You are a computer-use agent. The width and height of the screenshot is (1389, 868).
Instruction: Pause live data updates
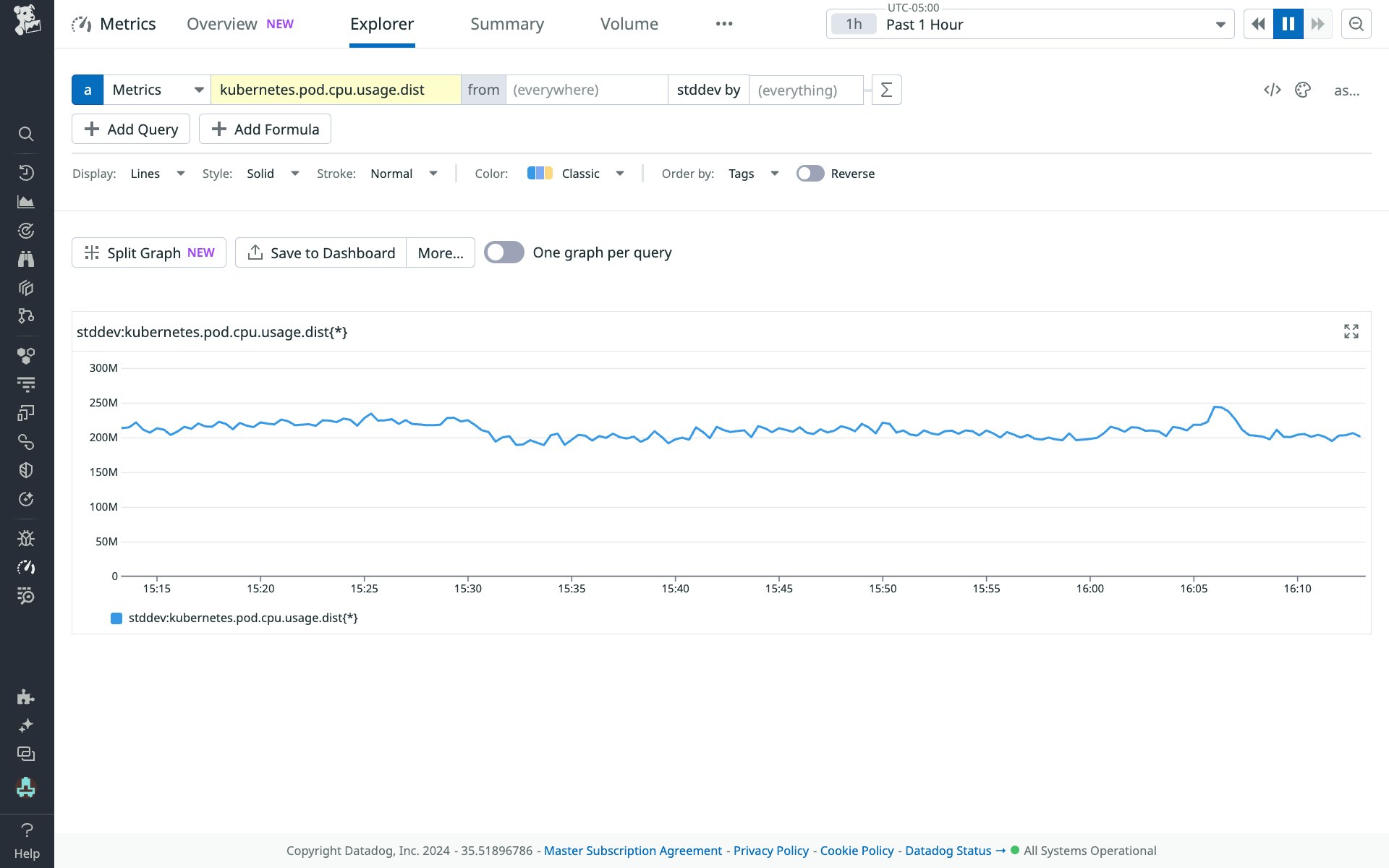coord(1288,23)
